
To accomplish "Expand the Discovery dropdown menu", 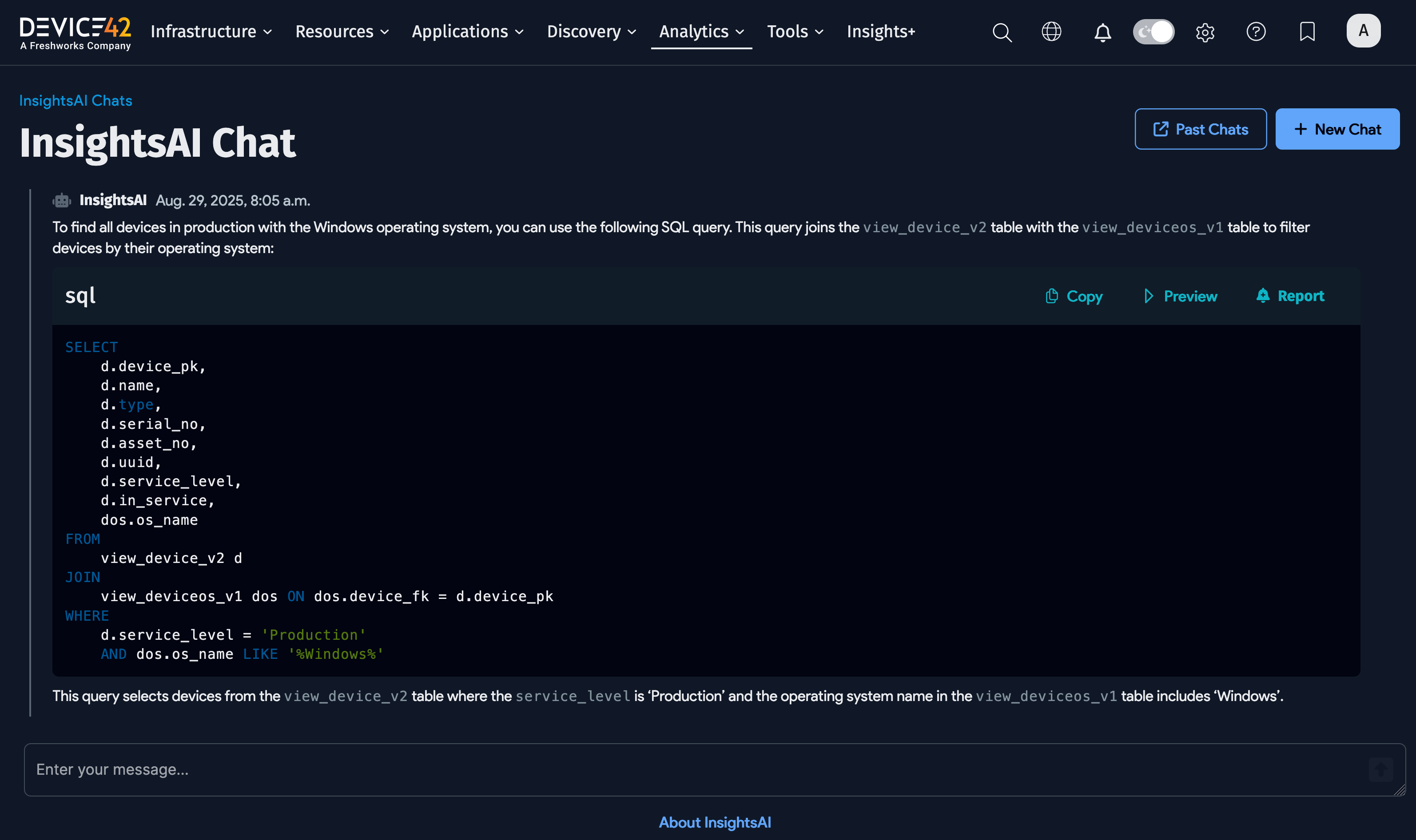I will pos(591,32).
